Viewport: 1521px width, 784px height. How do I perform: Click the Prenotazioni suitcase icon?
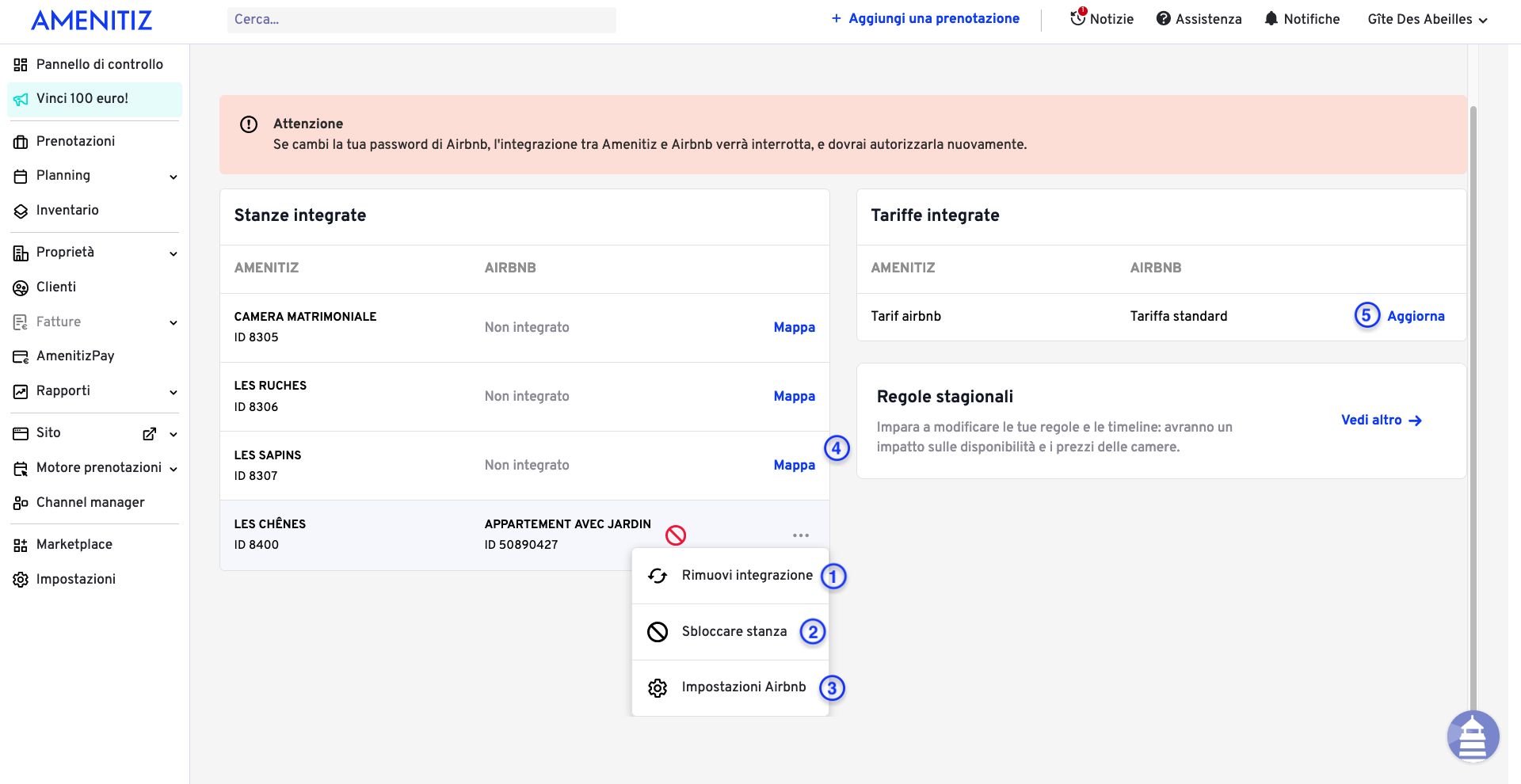pos(21,142)
